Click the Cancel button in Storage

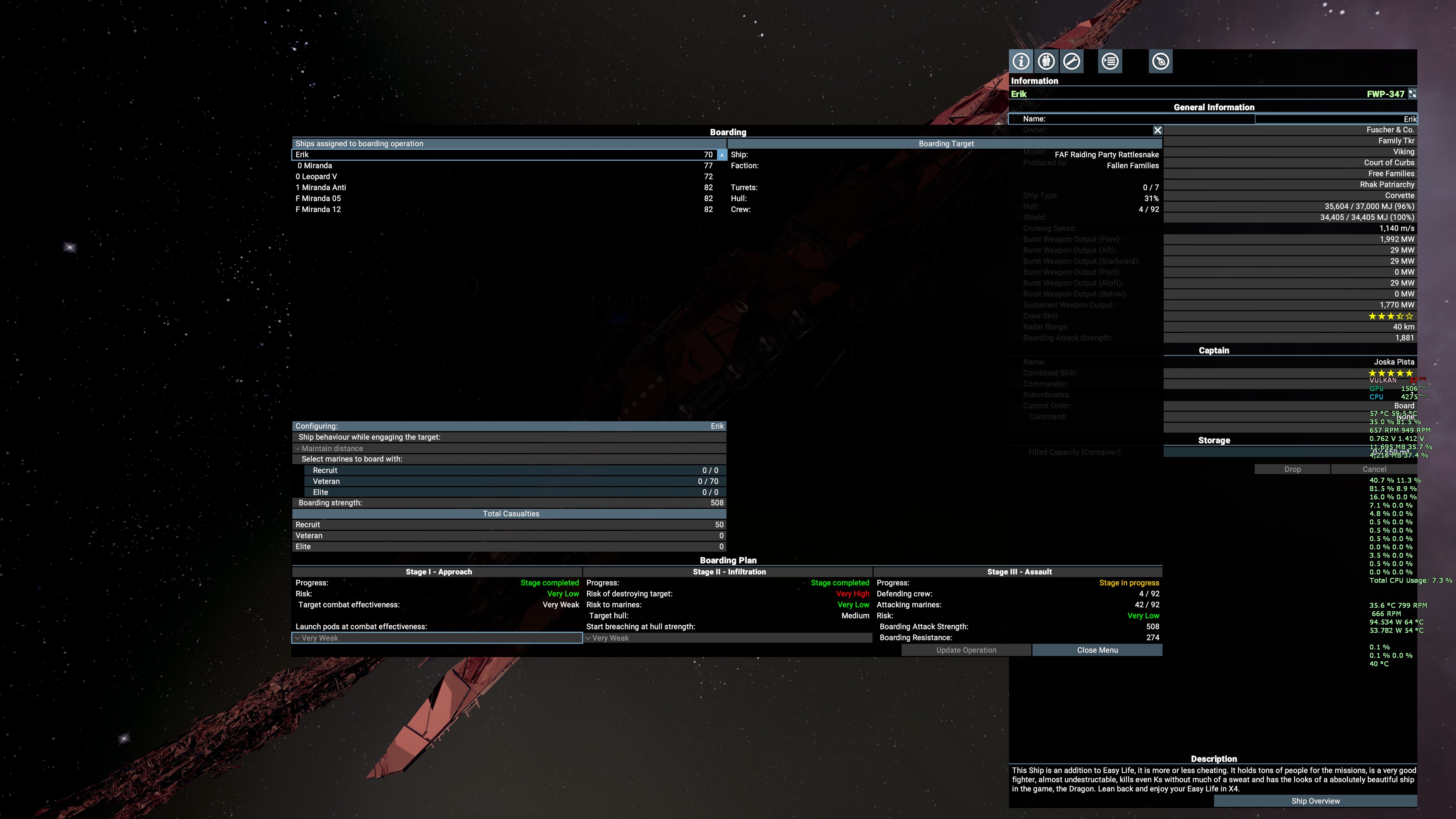click(x=1374, y=469)
